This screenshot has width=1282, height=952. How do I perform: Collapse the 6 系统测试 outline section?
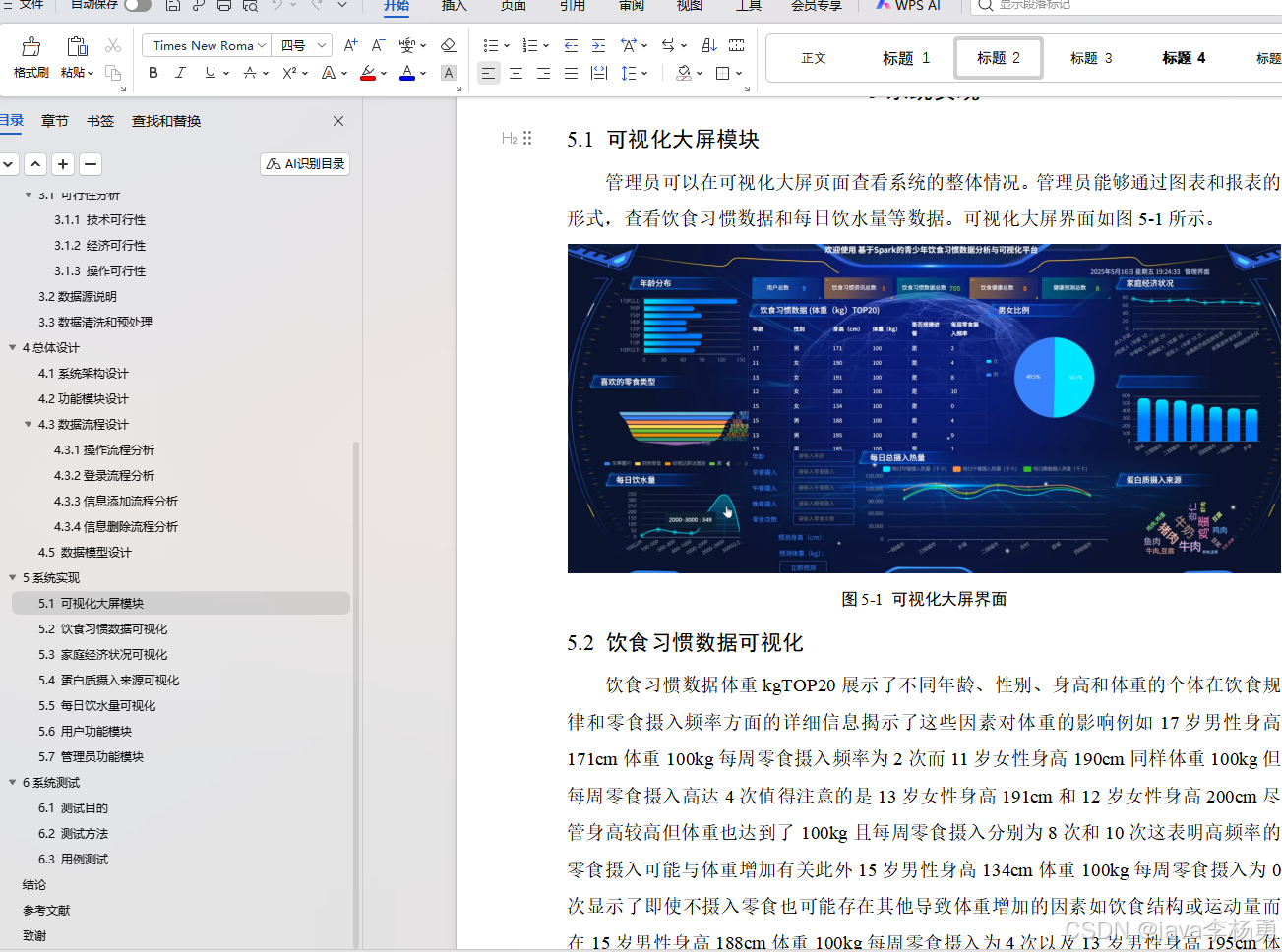point(13,782)
